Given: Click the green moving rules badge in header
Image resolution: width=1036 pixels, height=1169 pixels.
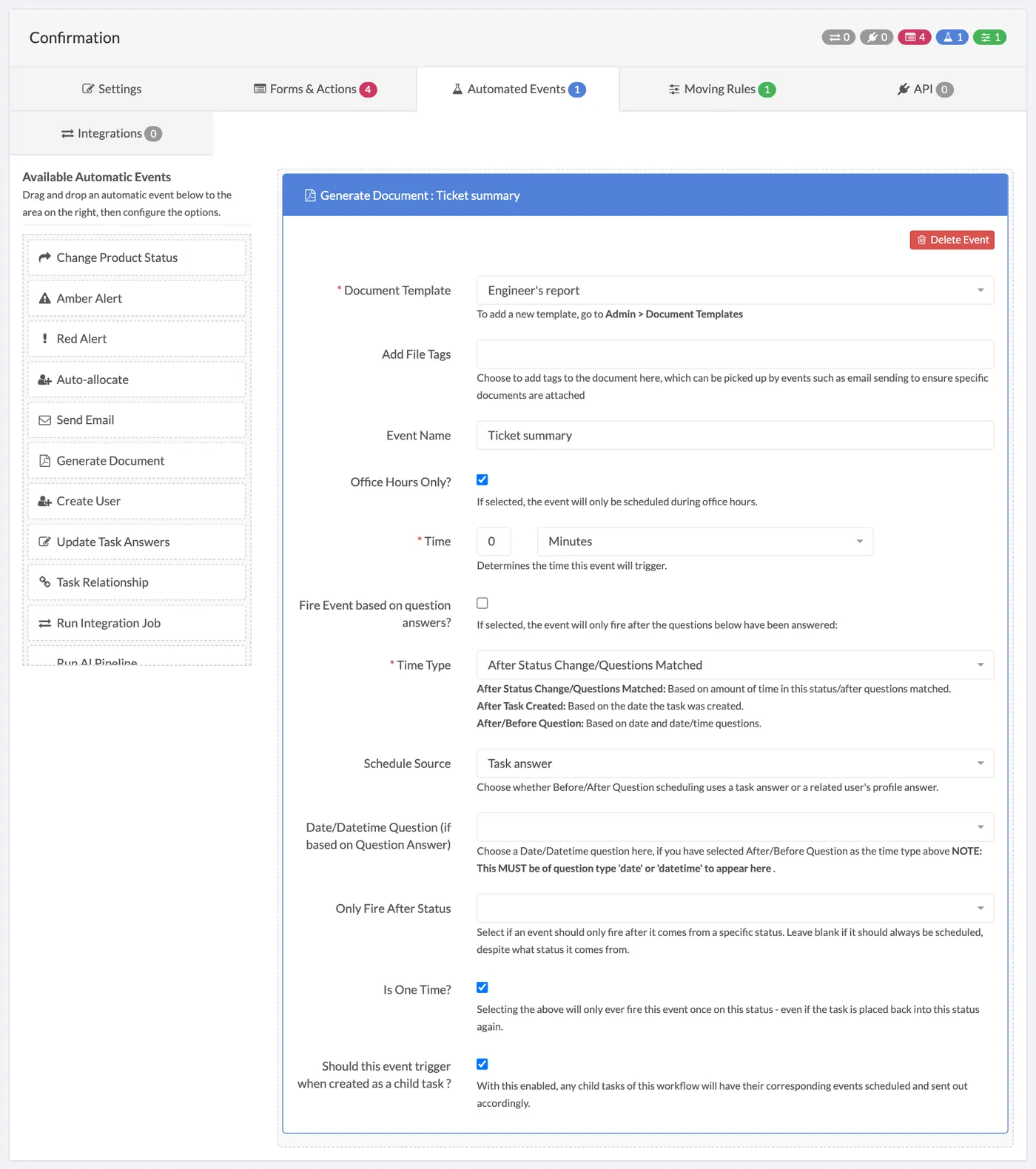Looking at the screenshot, I should click(x=990, y=37).
